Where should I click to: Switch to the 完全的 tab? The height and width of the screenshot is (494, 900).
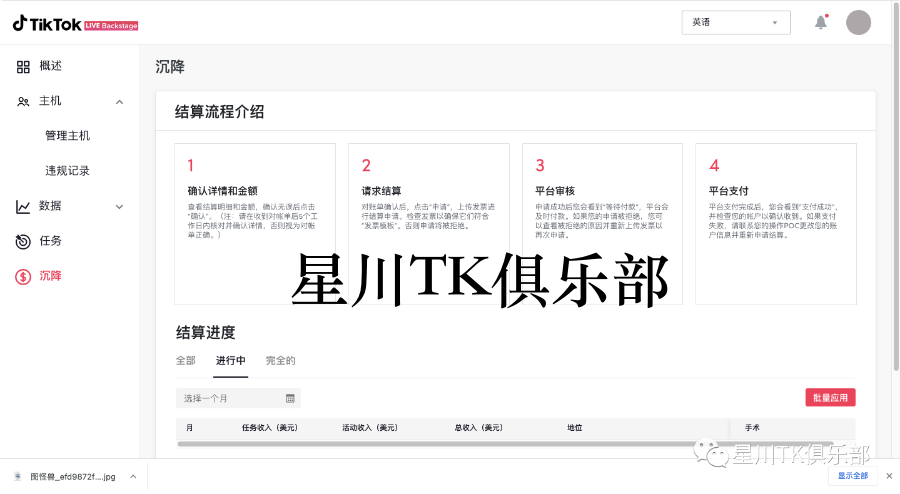point(281,360)
